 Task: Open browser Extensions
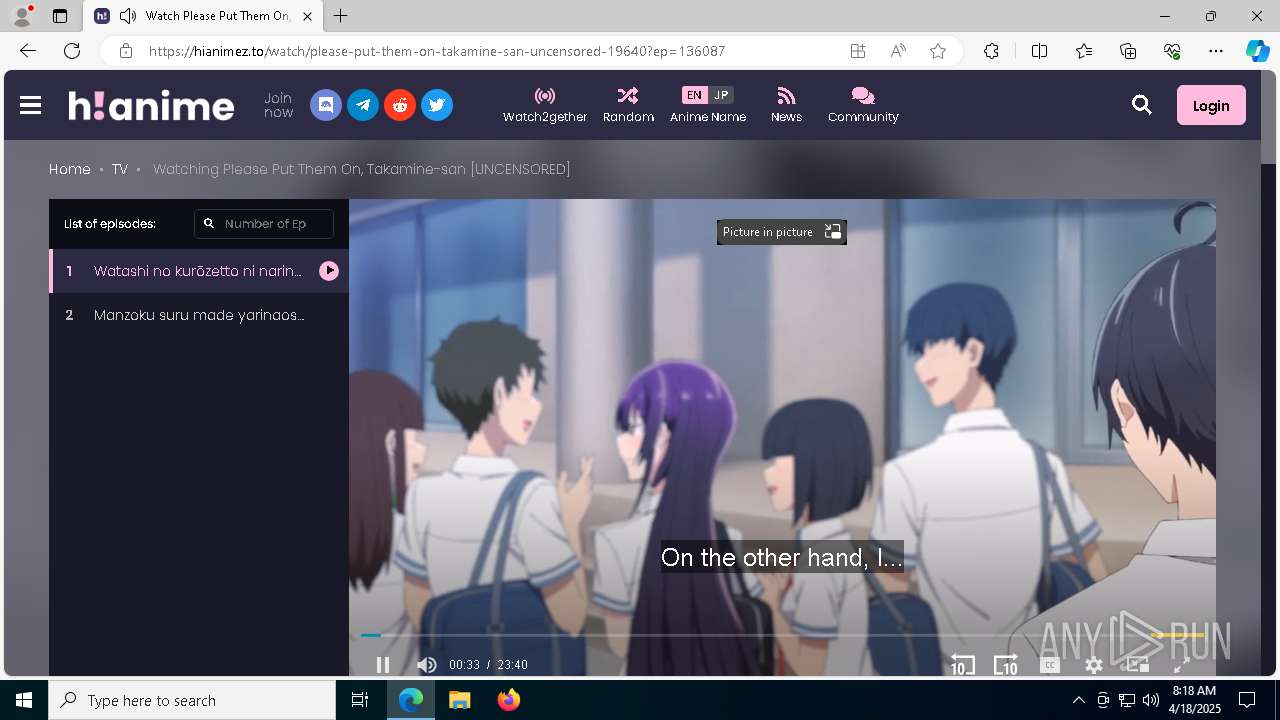[x=991, y=51]
